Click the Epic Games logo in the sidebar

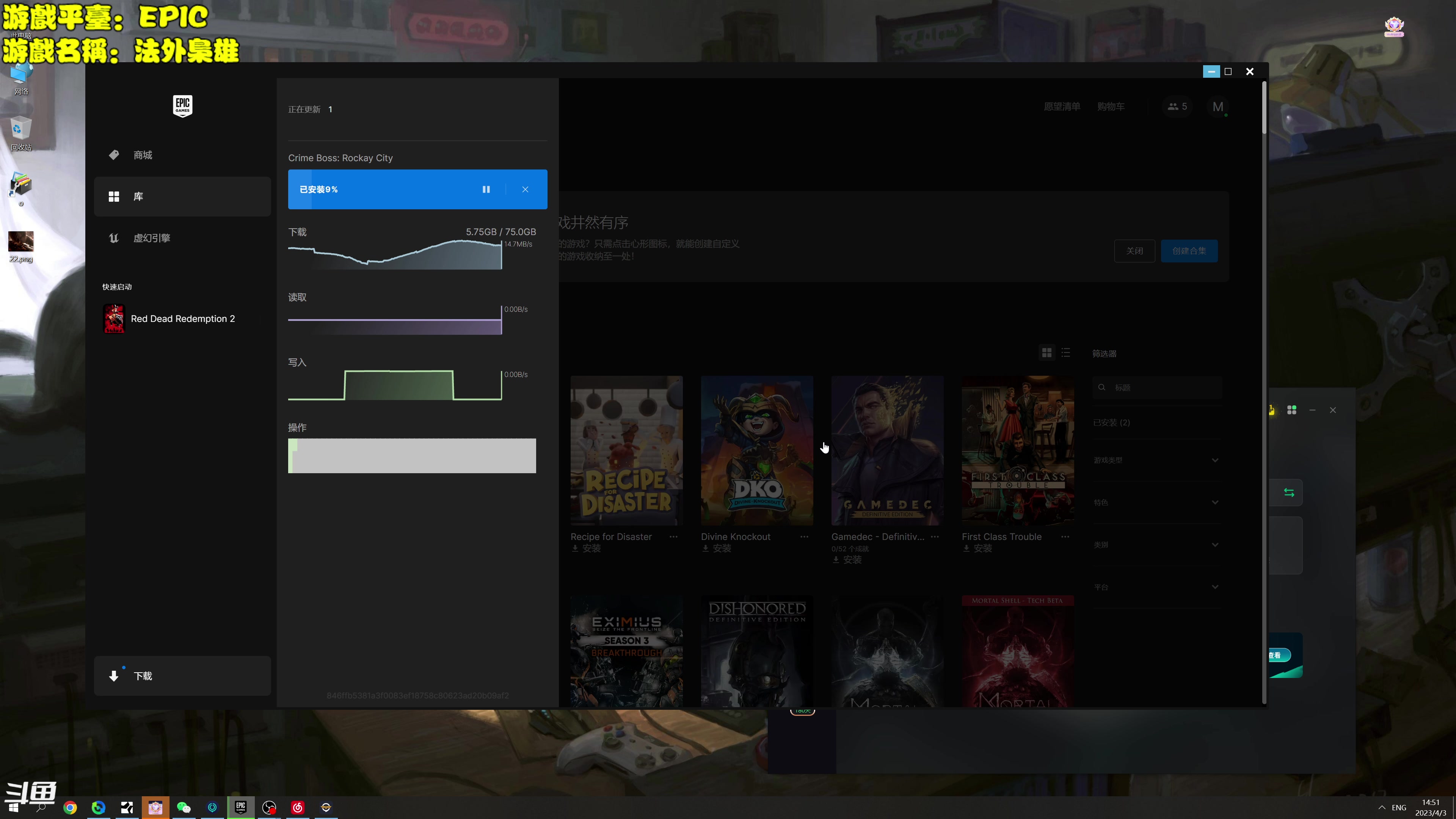182,106
